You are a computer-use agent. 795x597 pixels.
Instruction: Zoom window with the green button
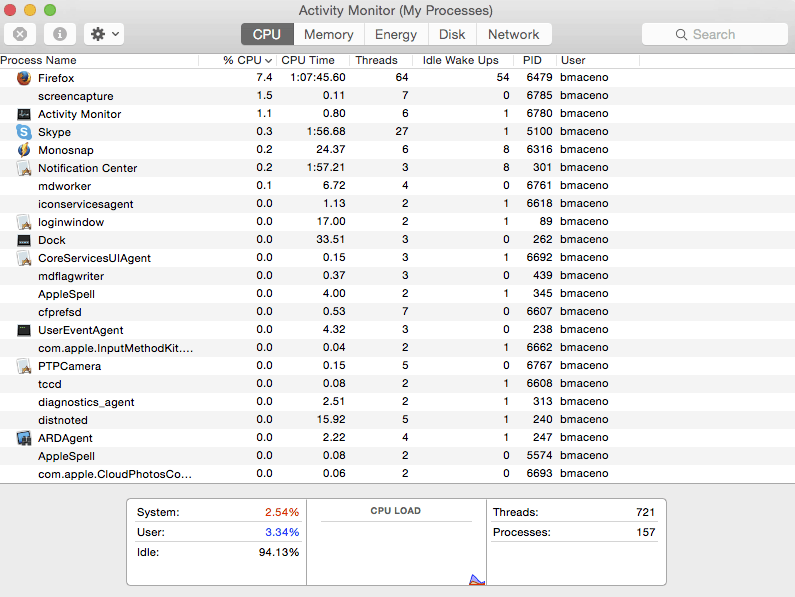[x=50, y=10]
